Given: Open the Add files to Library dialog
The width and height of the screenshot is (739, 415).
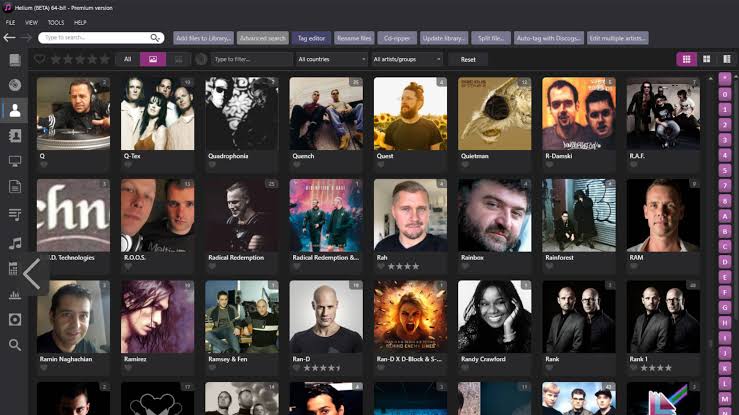Looking at the screenshot, I should 204,38.
